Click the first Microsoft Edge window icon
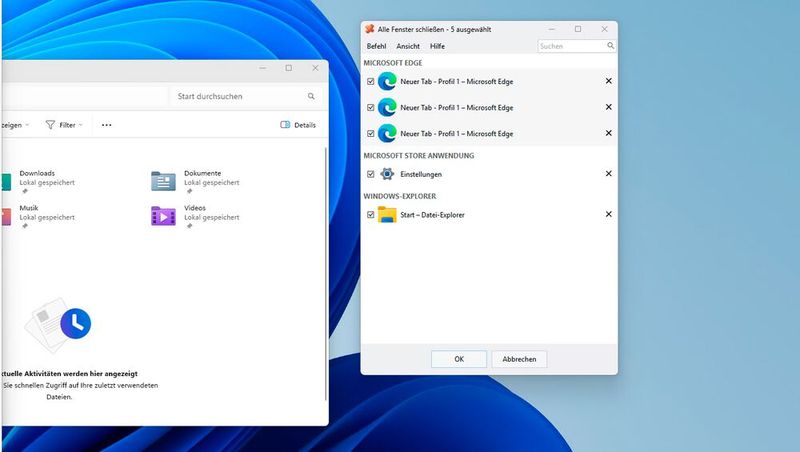Image resolution: width=800 pixels, height=452 pixels. [387, 81]
